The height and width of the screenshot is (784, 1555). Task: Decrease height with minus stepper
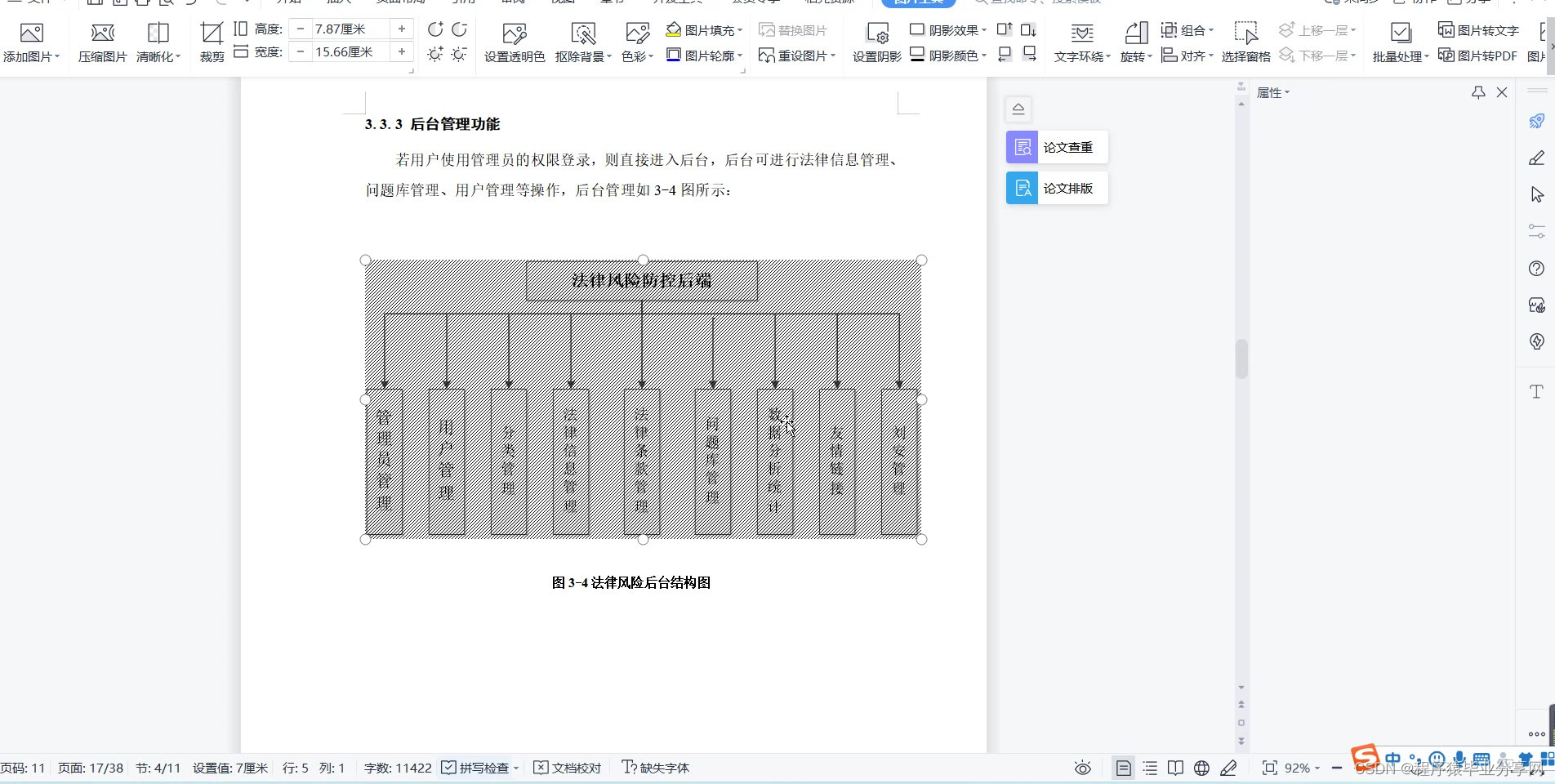click(301, 29)
